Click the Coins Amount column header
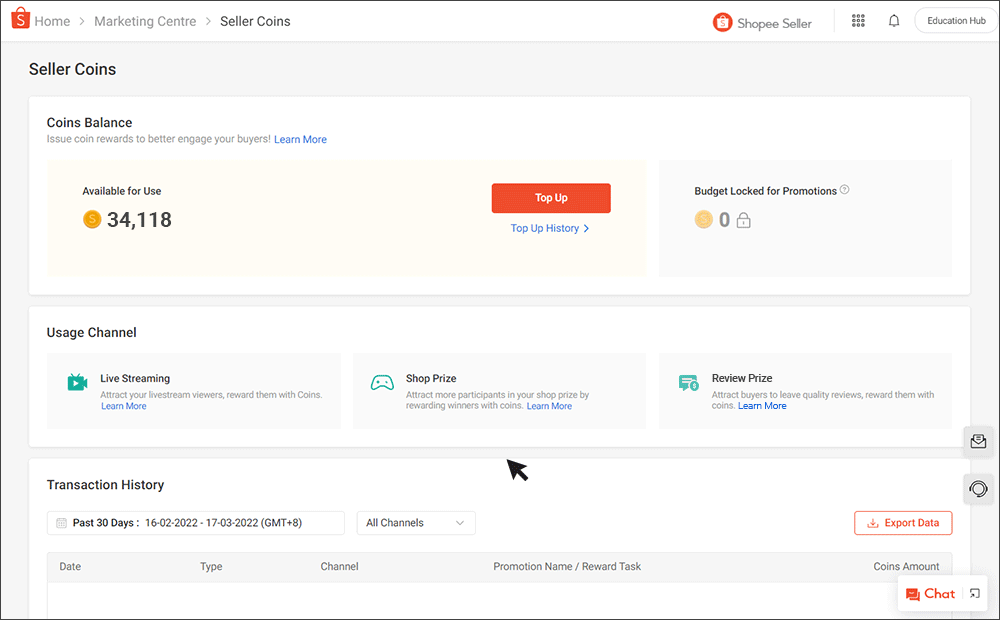The height and width of the screenshot is (620, 1000). click(x=906, y=566)
